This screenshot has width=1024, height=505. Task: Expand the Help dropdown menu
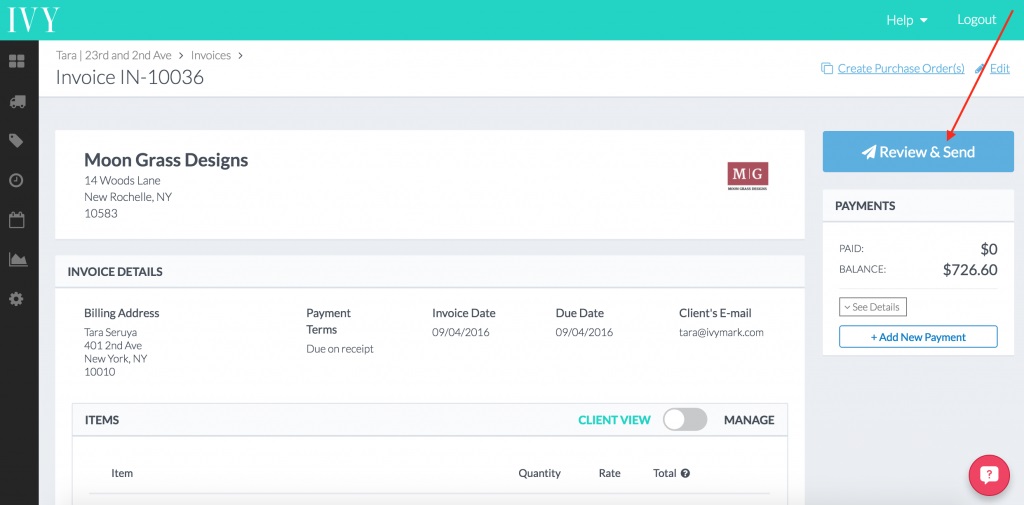point(906,20)
